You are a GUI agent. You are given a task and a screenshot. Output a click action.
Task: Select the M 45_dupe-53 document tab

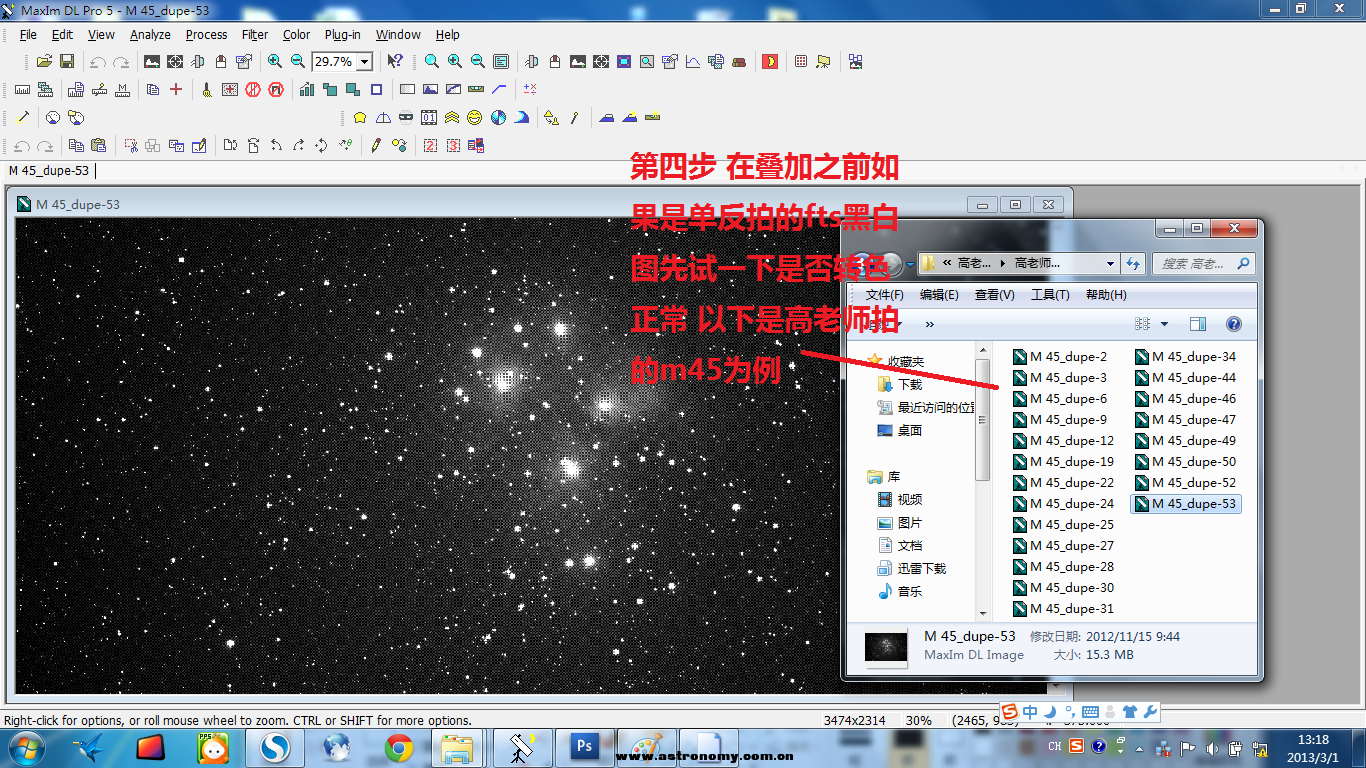pyautogui.click(x=49, y=171)
